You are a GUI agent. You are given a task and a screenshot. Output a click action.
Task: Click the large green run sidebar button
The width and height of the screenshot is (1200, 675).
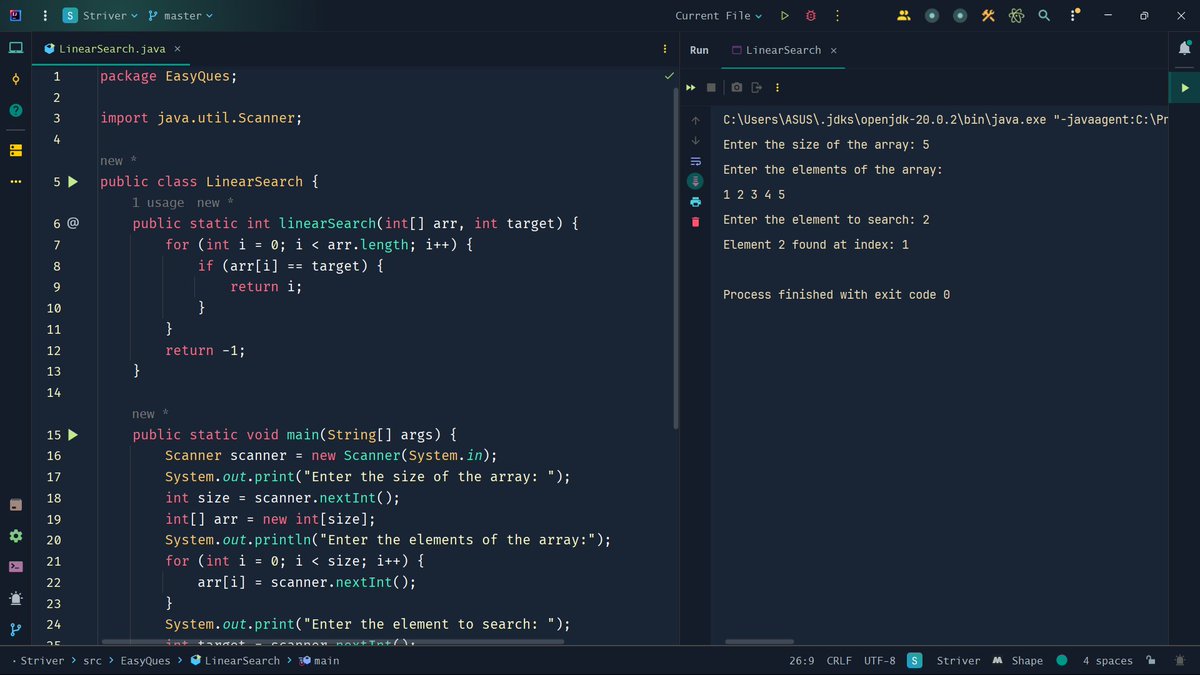1185,88
